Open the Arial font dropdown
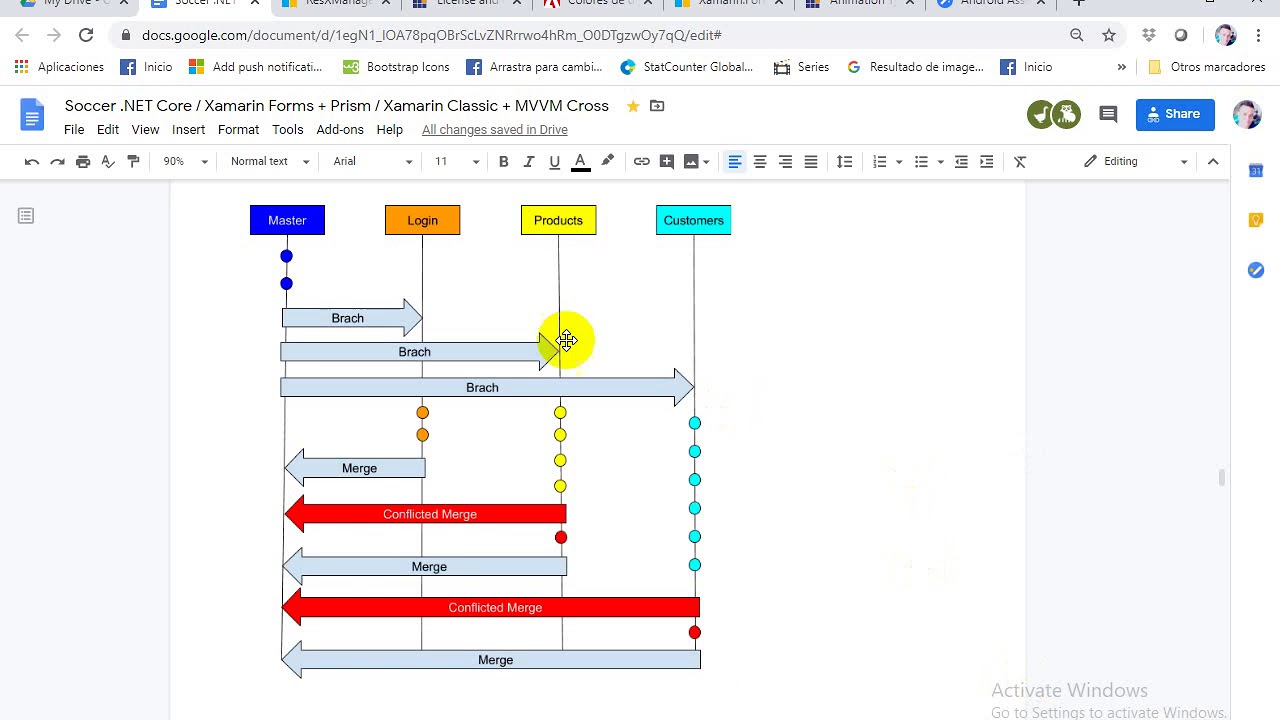This screenshot has height=720, width=1280. 373,161
